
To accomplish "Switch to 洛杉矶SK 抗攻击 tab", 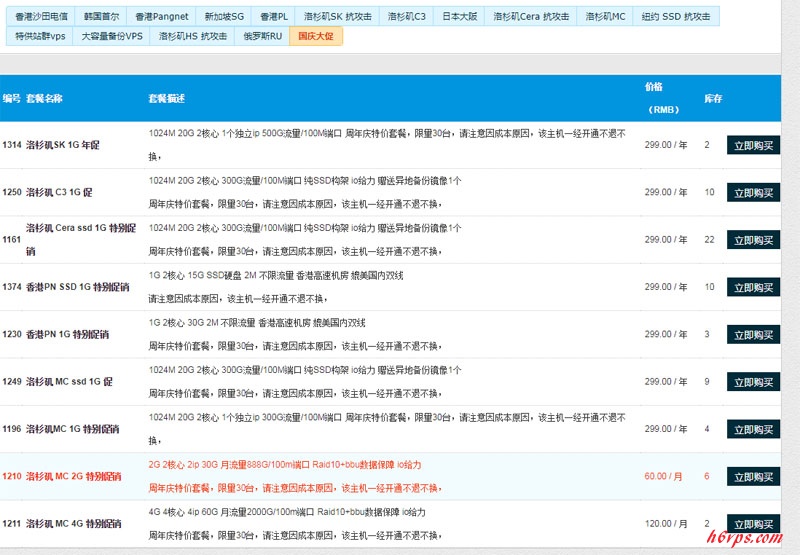I will click(x=337, y=16).
